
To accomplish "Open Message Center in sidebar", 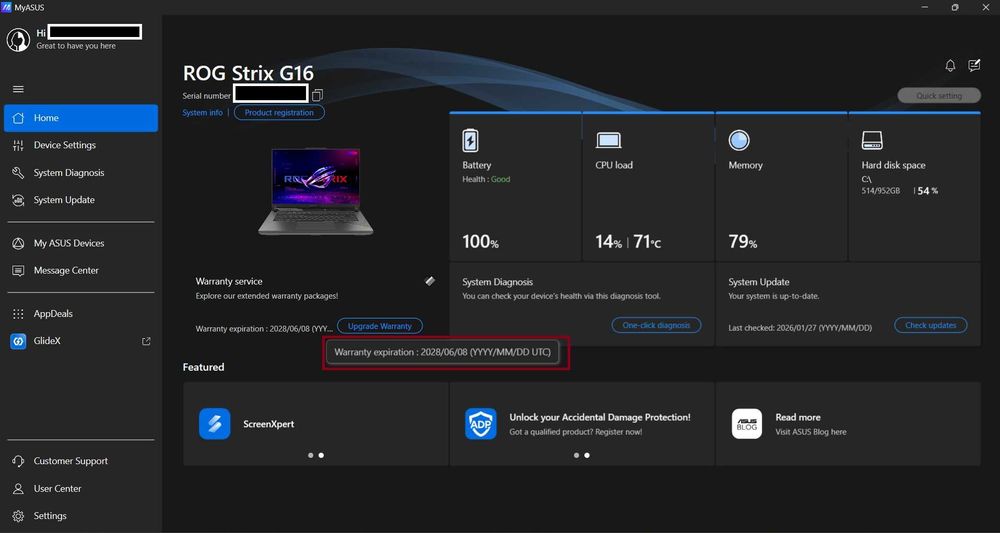I will (x=81, y=270).
